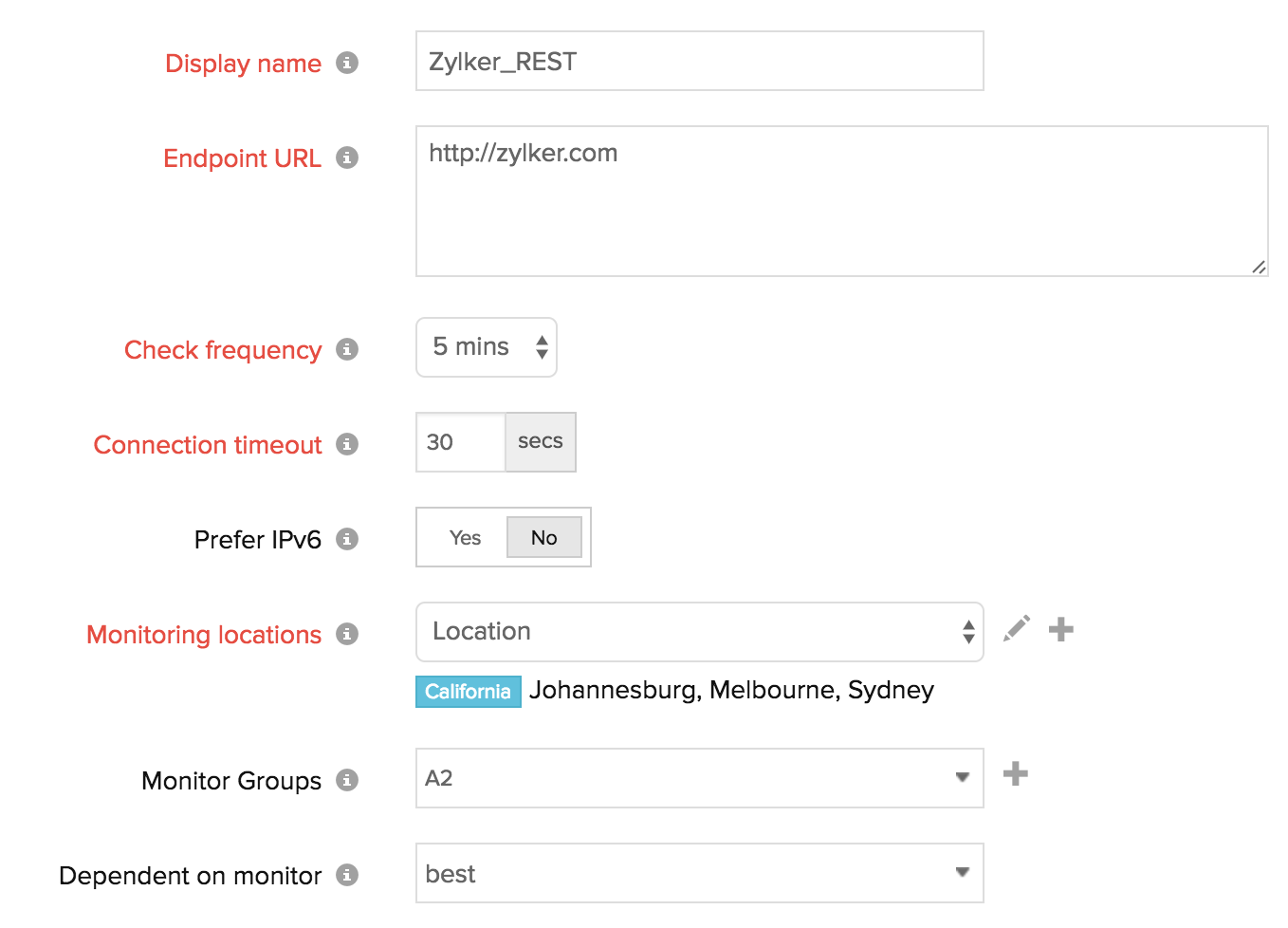Image resolution: width=1288 pixels, height=928 pixels.
Task: Click Connection timeout info icon
Action: click(347, 444)
